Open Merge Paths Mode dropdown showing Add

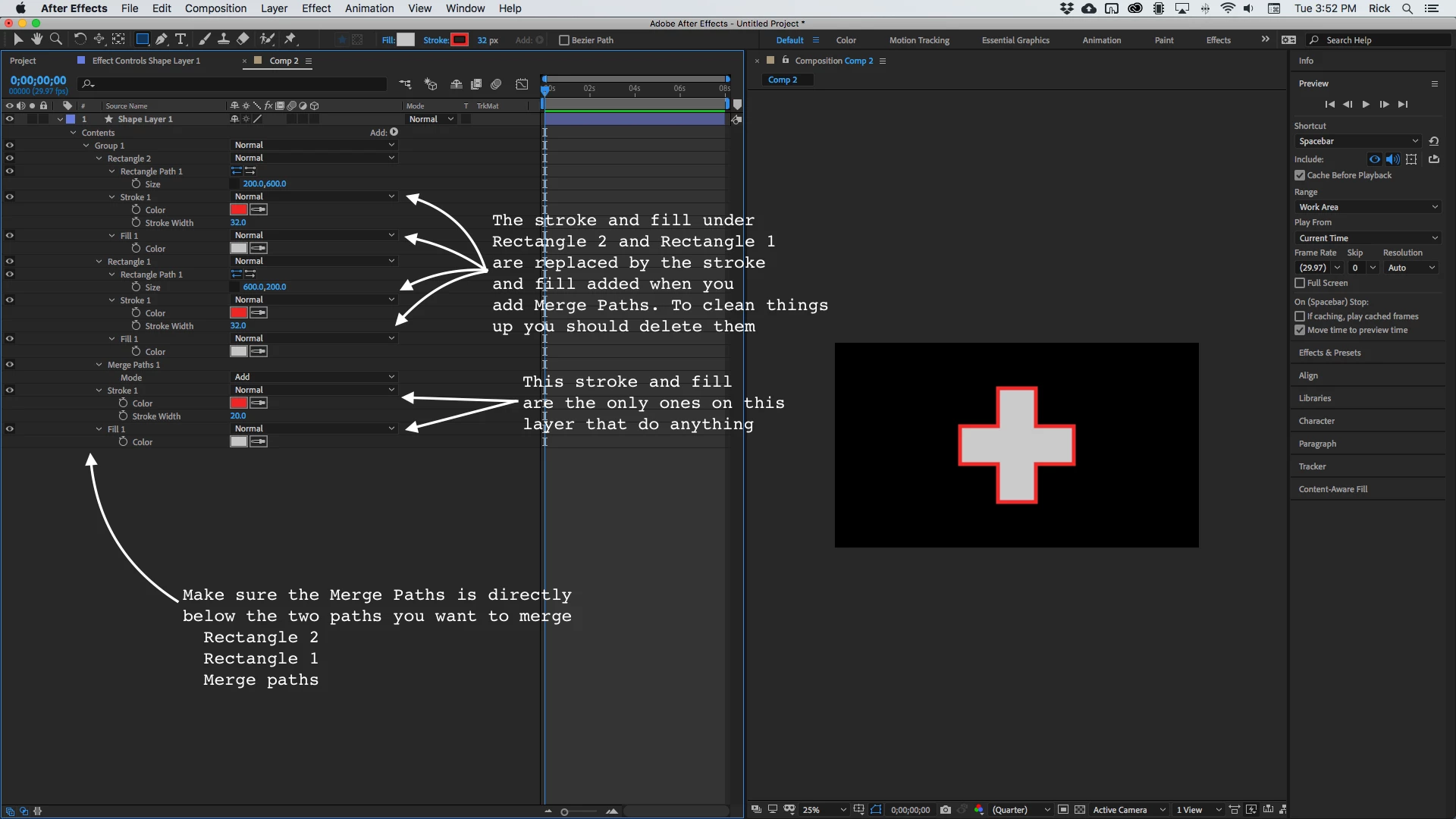point(313,377)
